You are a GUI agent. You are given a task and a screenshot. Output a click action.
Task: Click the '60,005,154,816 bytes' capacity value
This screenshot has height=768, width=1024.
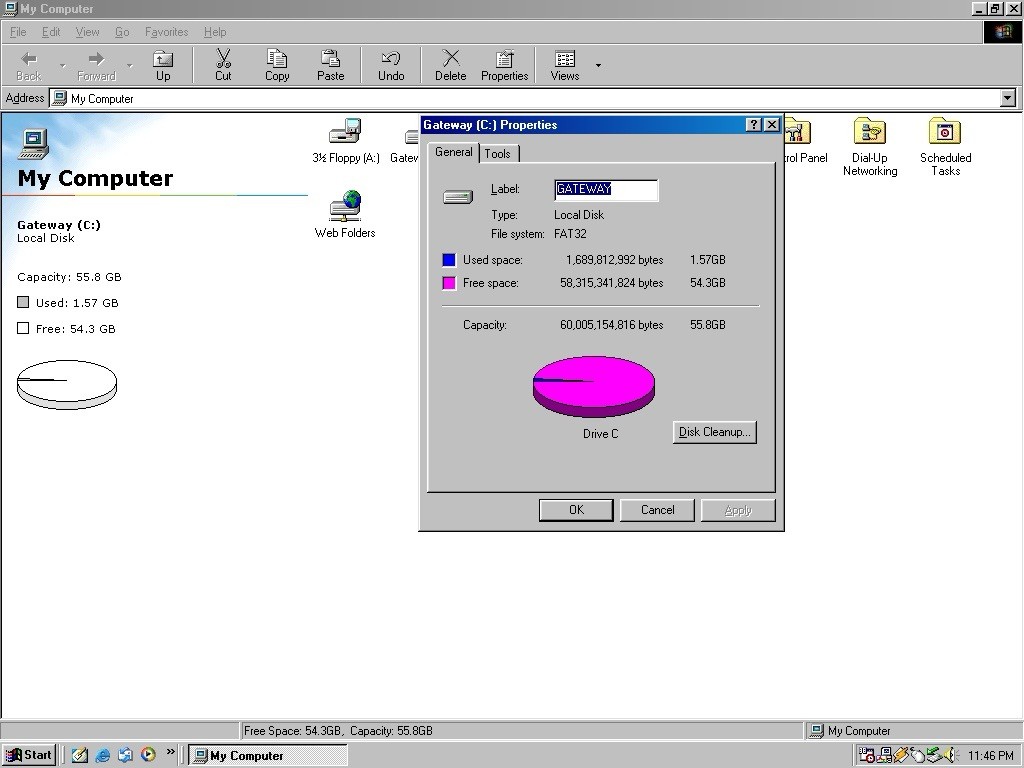pyautogui.click(x=612, y=325)
